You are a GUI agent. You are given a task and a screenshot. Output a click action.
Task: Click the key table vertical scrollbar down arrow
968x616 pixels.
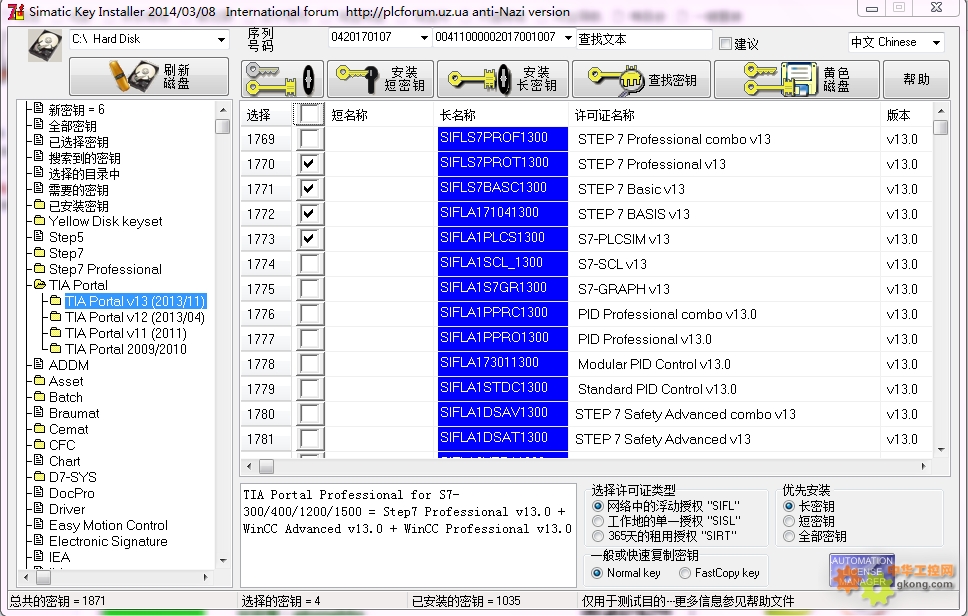click(x=941, y=450)
